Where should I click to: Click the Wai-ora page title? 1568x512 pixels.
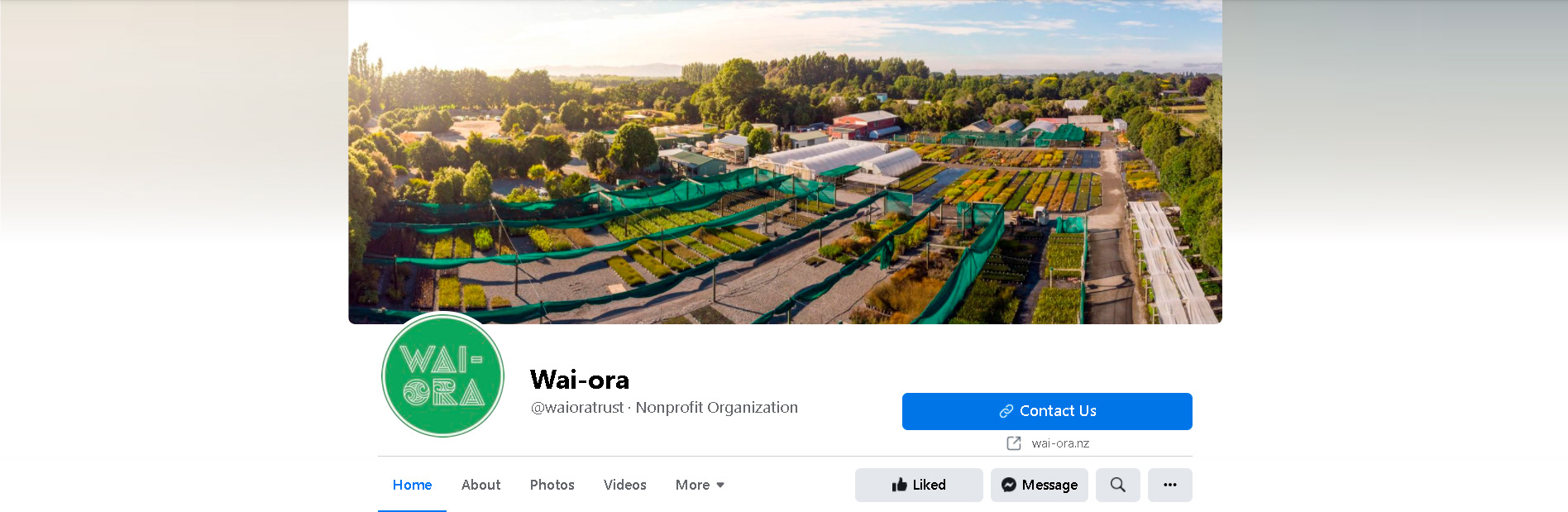[x=580, y=380]
